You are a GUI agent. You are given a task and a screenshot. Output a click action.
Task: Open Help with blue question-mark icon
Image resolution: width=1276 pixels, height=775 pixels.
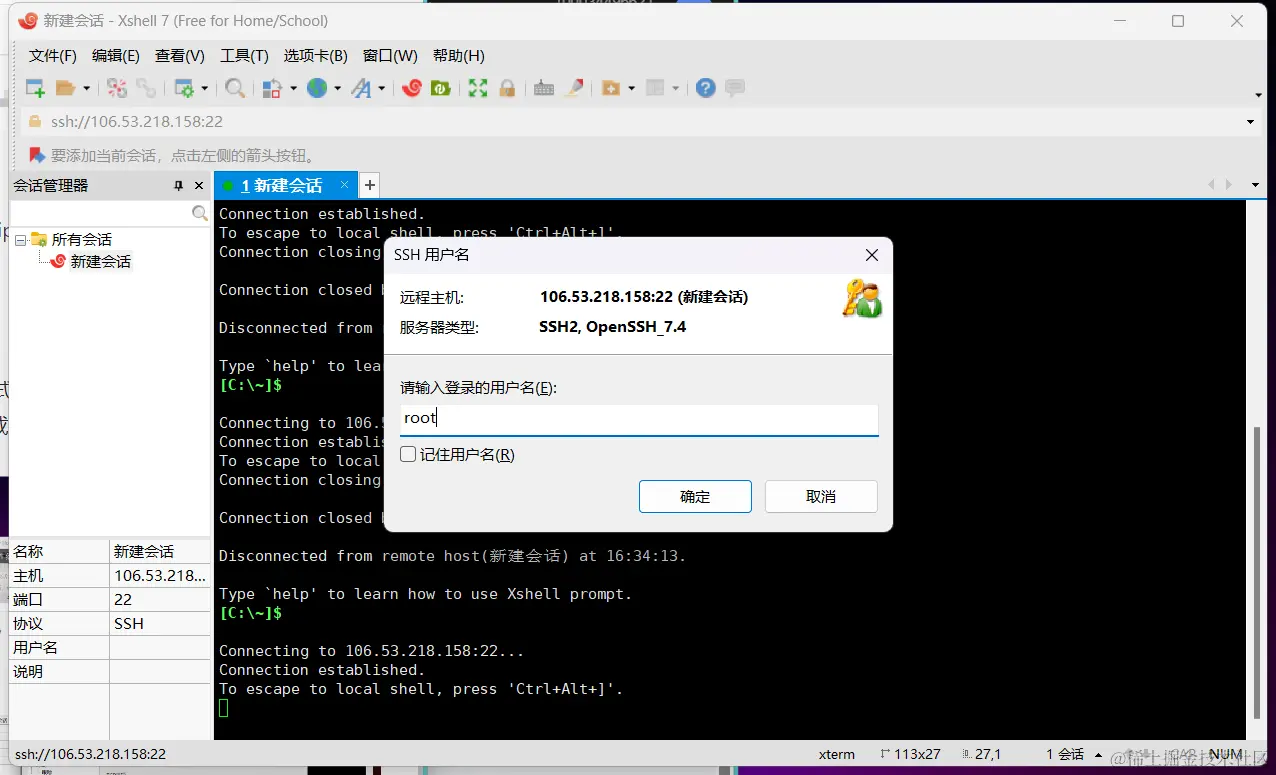(706, 88)
